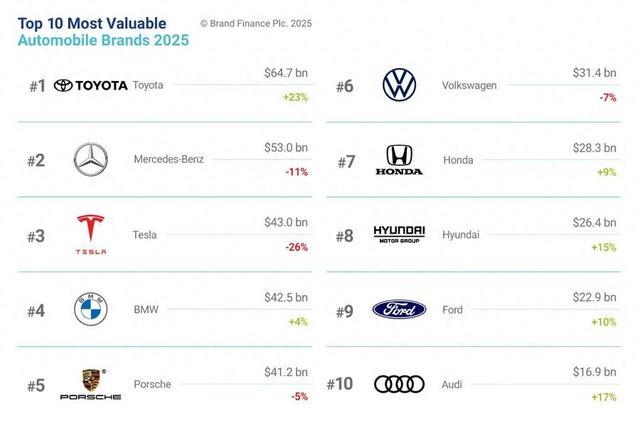This screenshot has height=421, width=640.
Task: Select Toyota's $64.7 bn value
Action: click(x=285, y=72)
